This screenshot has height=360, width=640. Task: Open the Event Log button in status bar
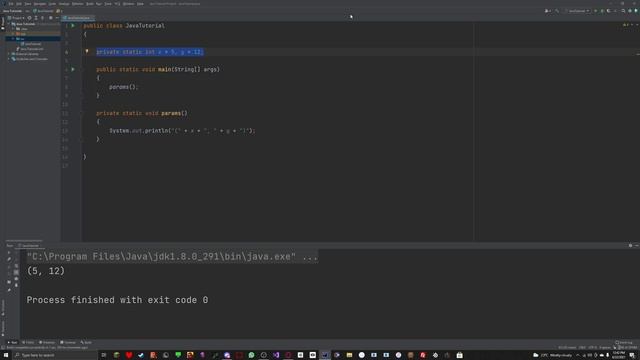[624, 342]
